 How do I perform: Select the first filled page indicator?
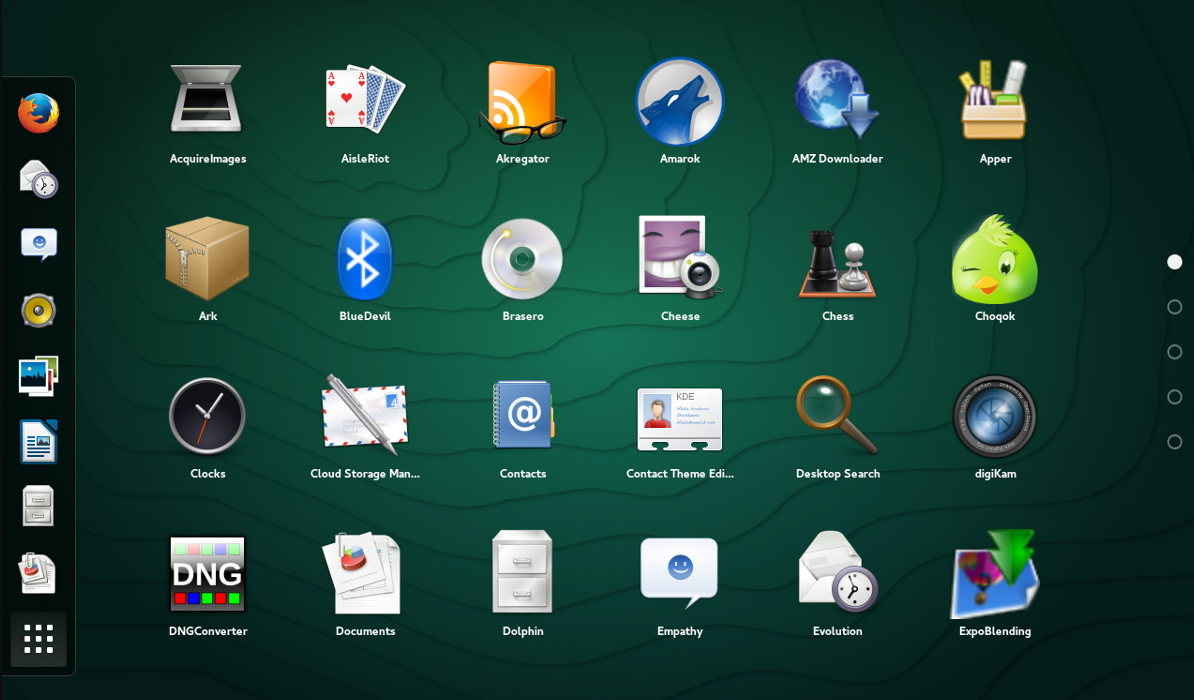(x=1174, y=262)
